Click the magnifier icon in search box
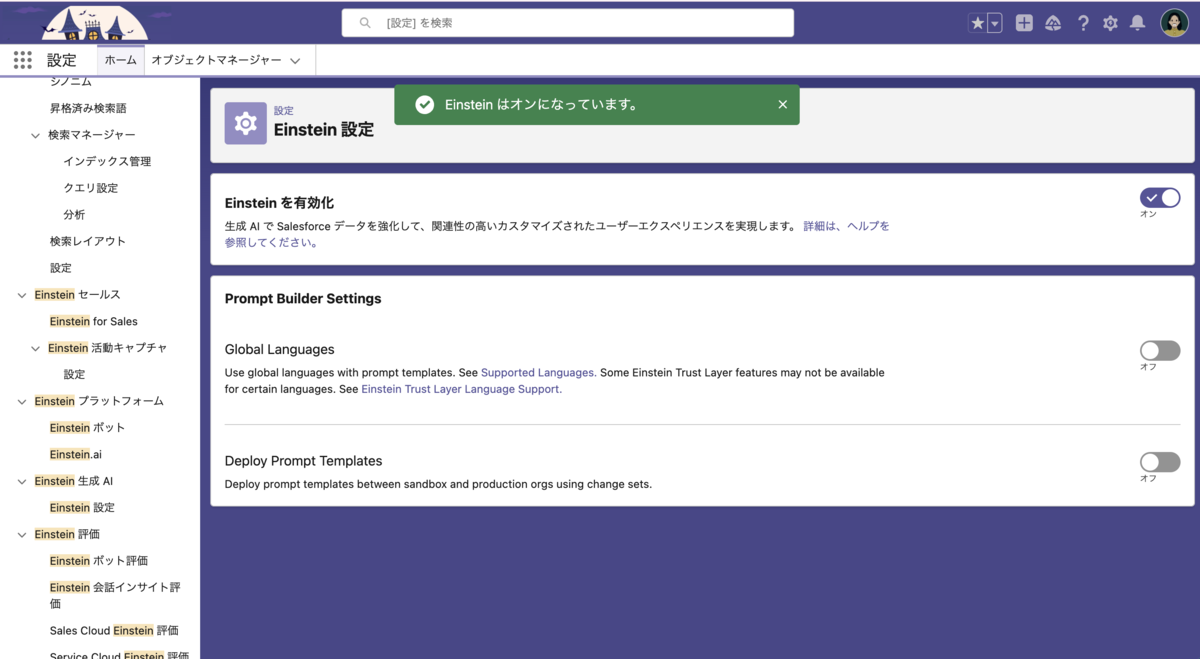Screen dimensions: 1200x659 pos(365,22)
